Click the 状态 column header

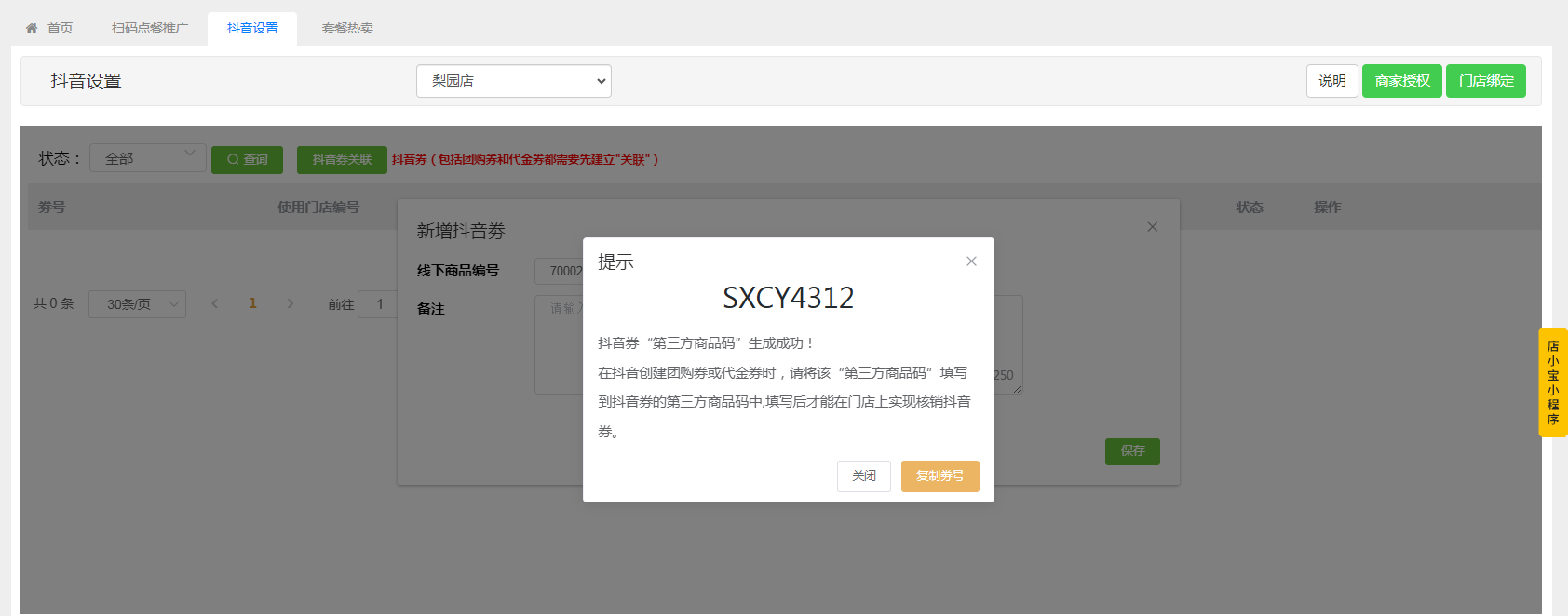(x=1250, y=207)
